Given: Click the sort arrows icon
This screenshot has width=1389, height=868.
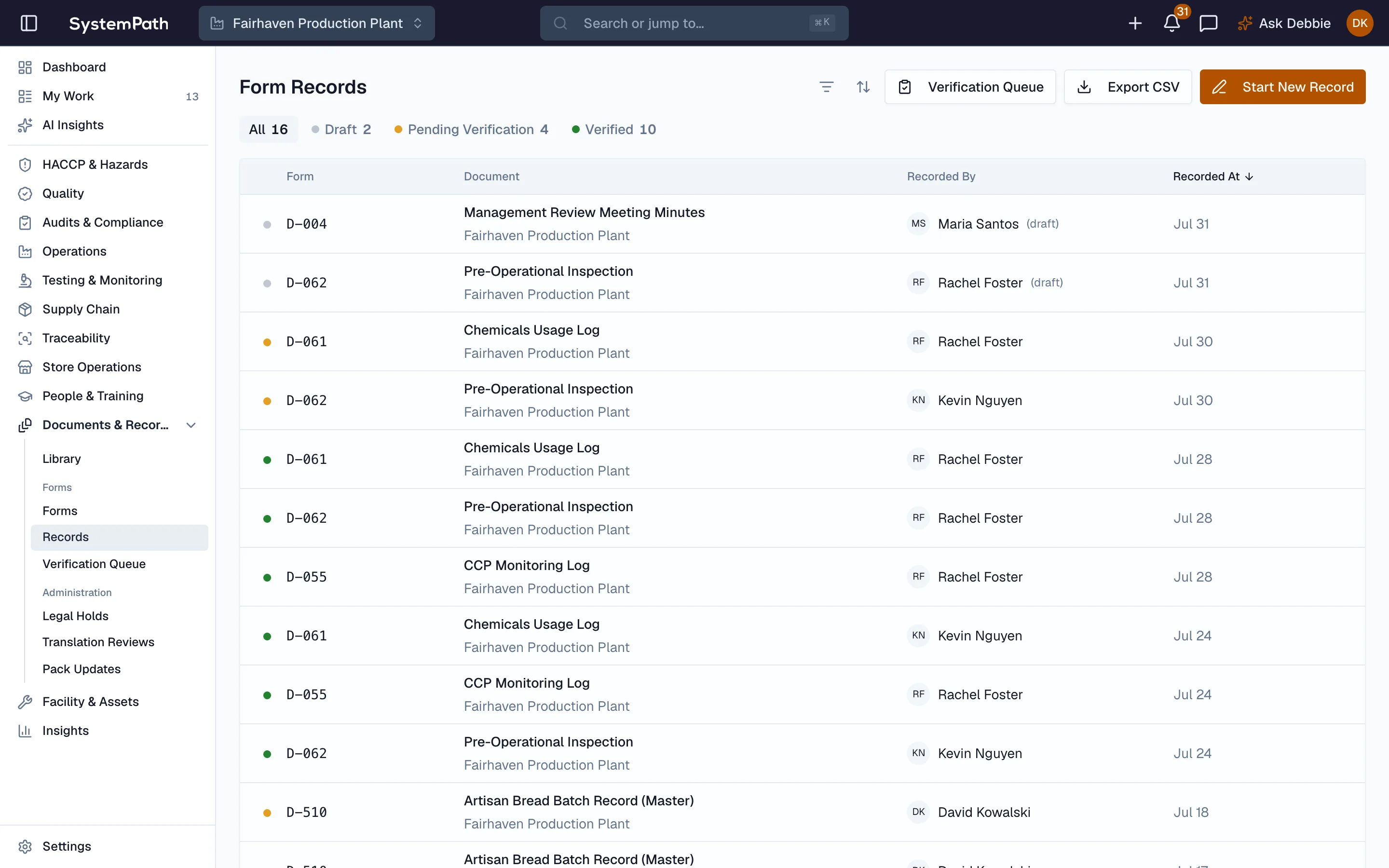Looking at the screenshot, I should click(x=863, y=87).
